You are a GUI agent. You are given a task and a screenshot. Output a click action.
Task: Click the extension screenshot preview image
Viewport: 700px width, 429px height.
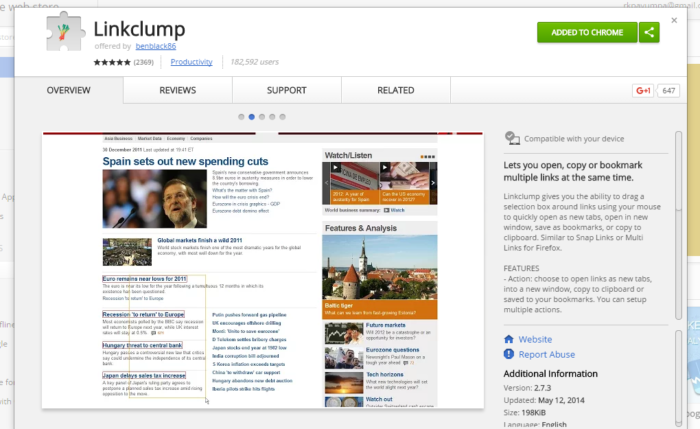(263, 270)
